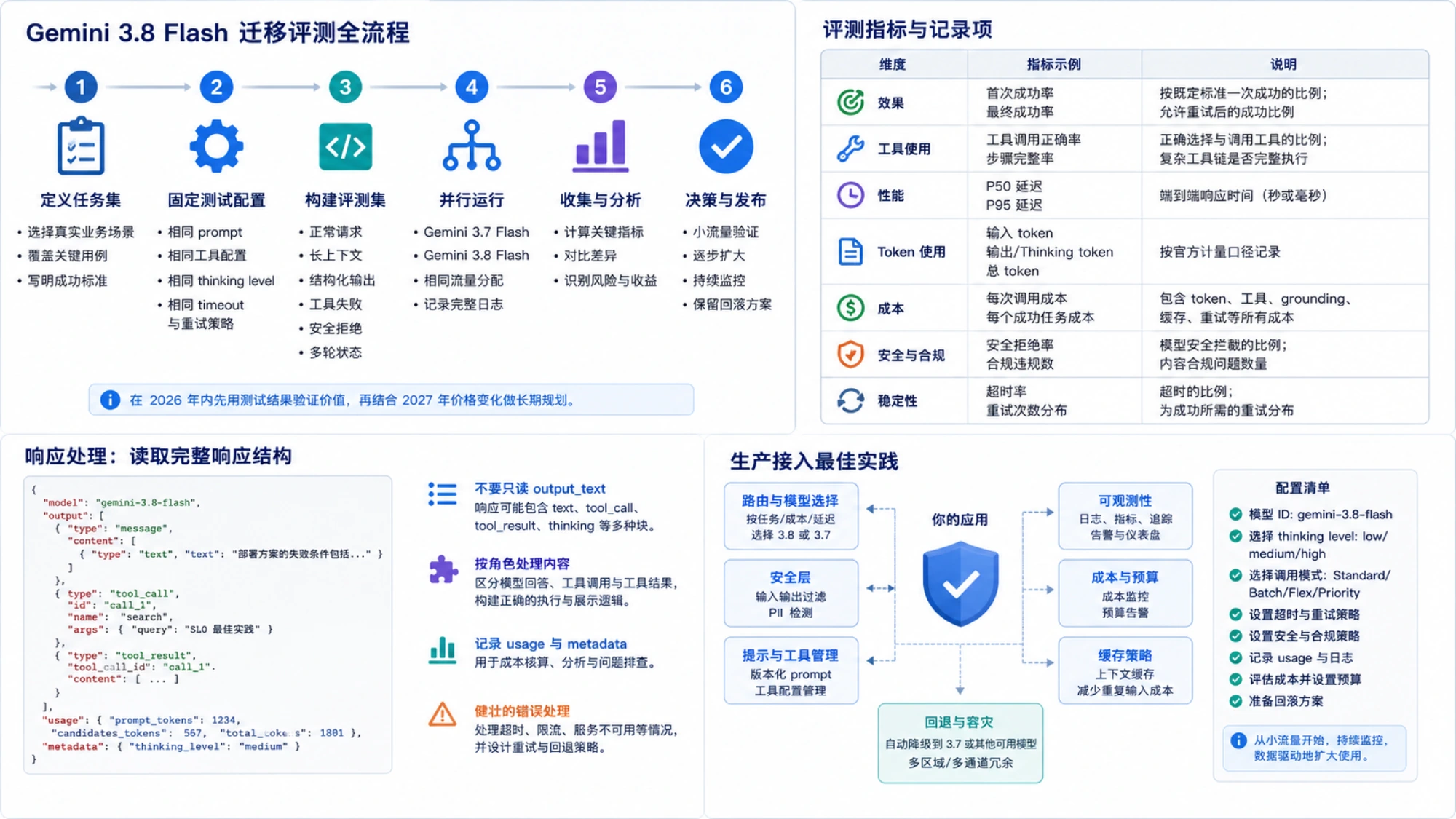Viewport: 1456px width, 819px height.
Task: Click the checkmark next to 准备回滚方案
Action: pyautogui.click(x=1235, y=701)
